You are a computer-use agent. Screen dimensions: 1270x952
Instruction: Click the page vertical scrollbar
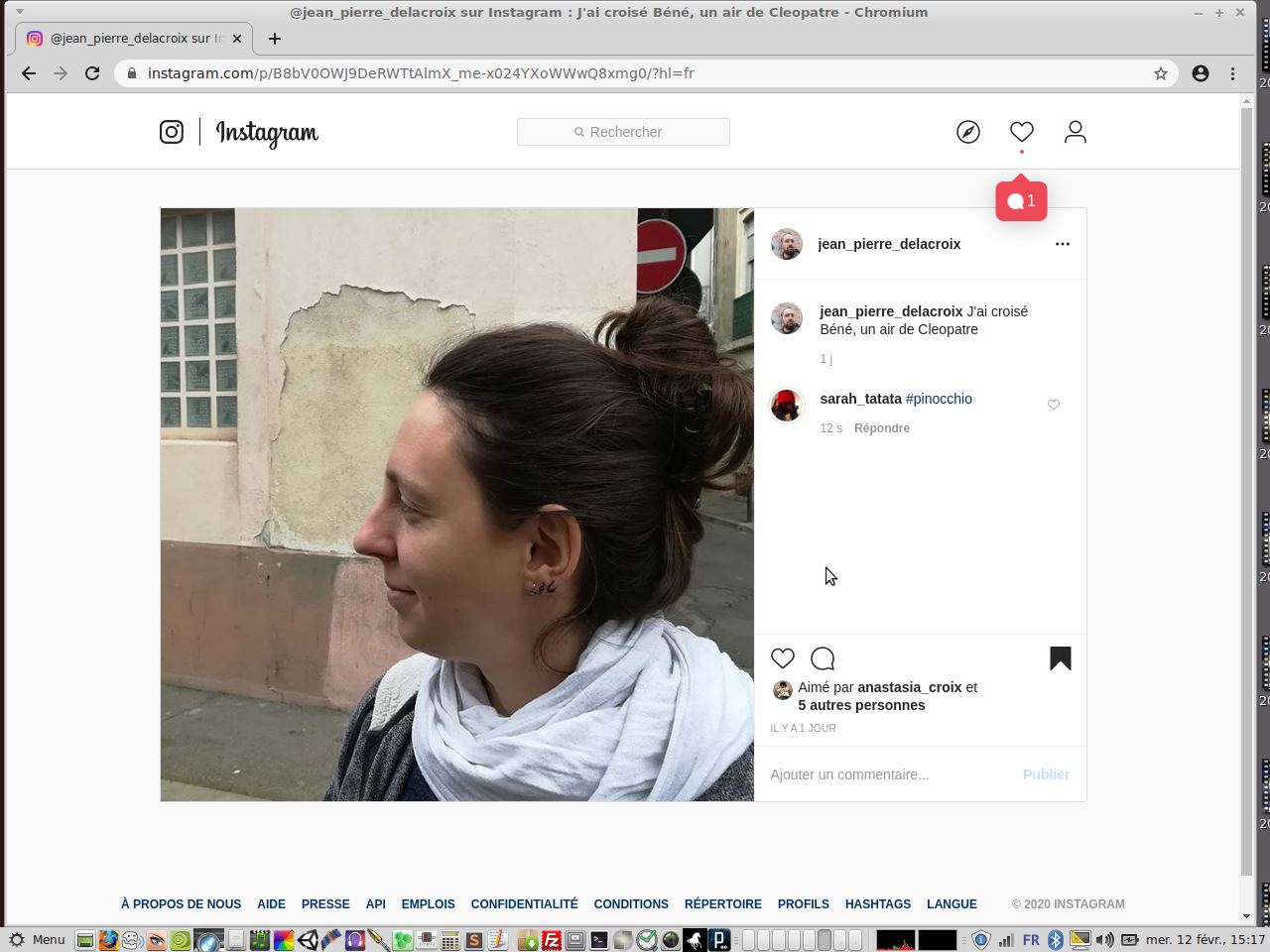(x=1246, y=496)
